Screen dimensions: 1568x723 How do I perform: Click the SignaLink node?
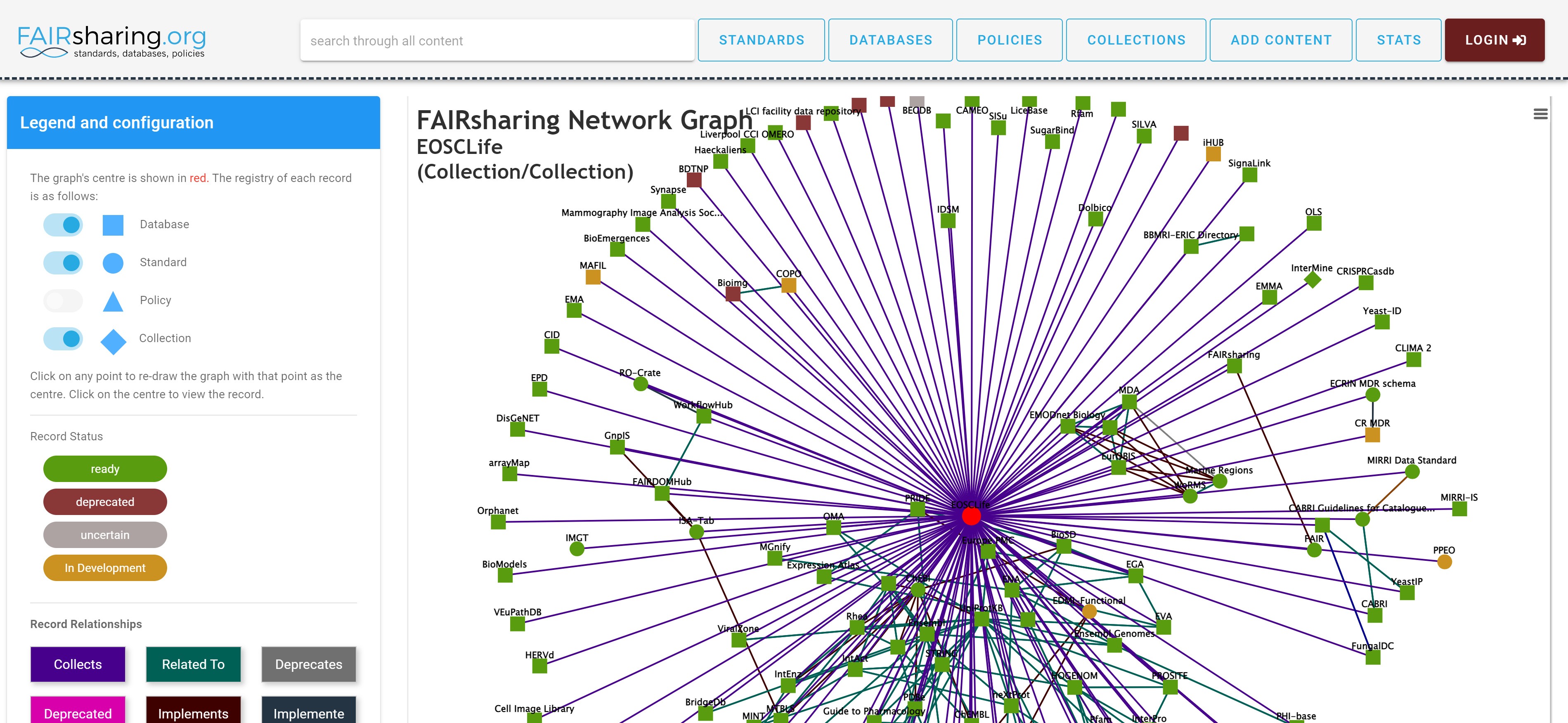pos(1250,175)
